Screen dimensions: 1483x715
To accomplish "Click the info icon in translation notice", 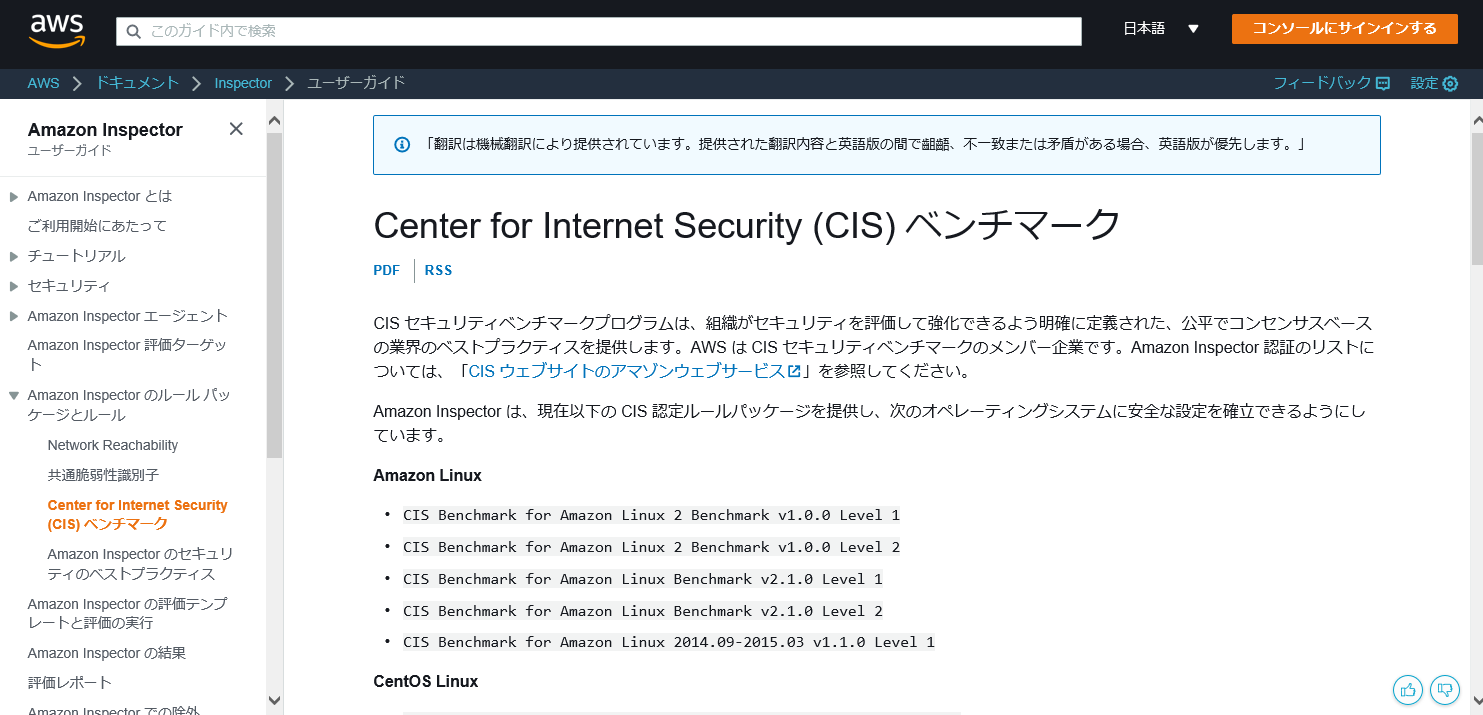I will coord(402,145).
